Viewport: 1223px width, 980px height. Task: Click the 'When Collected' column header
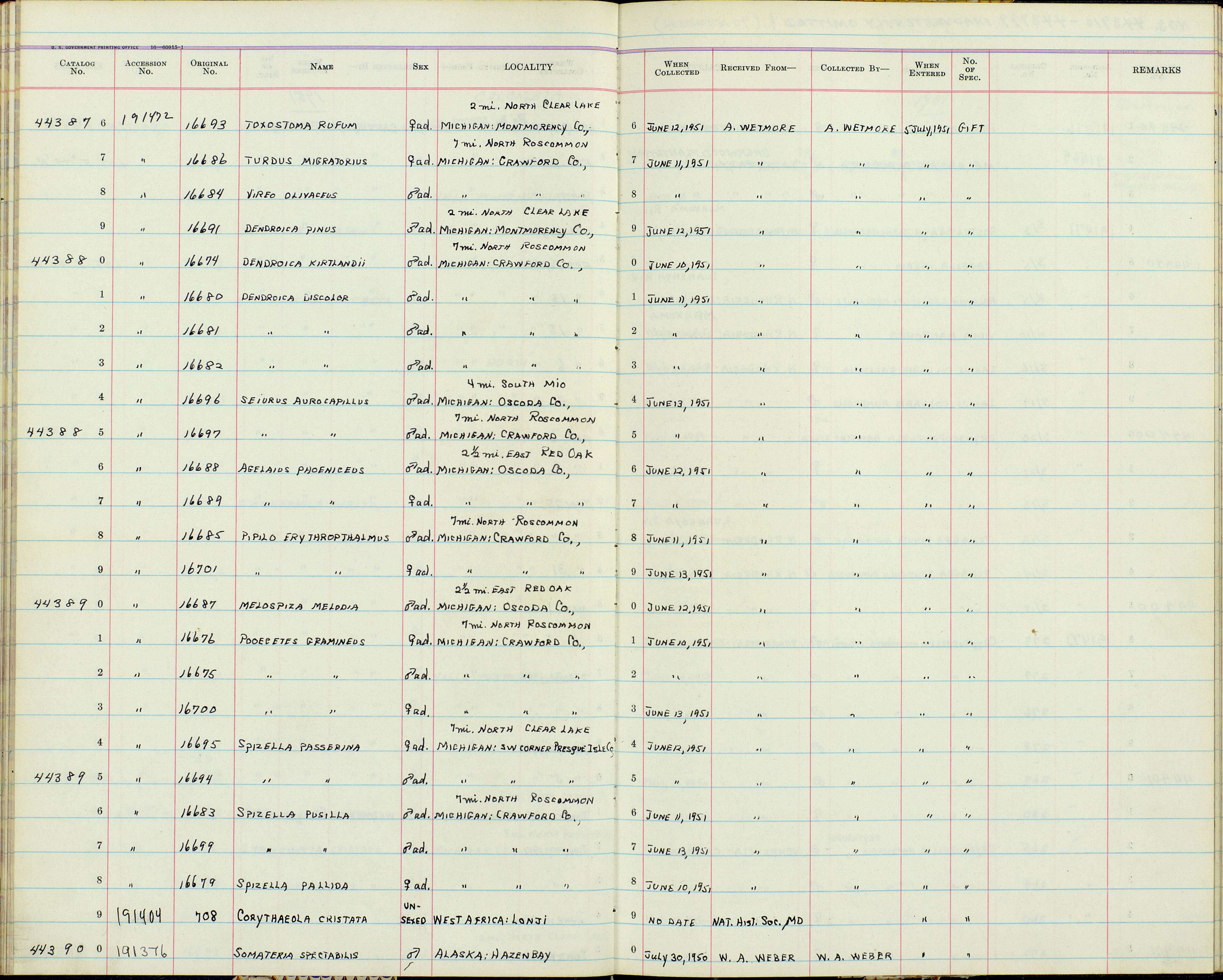pyautogui.click(x=677, y=68)
